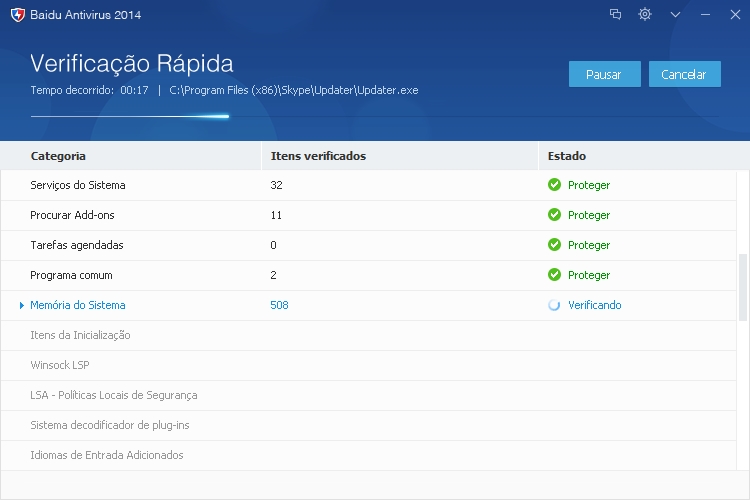Click the Itens da Inicialização row
Image resolution: width=750 pixels, height=500 pixels.
pos(368,335)
